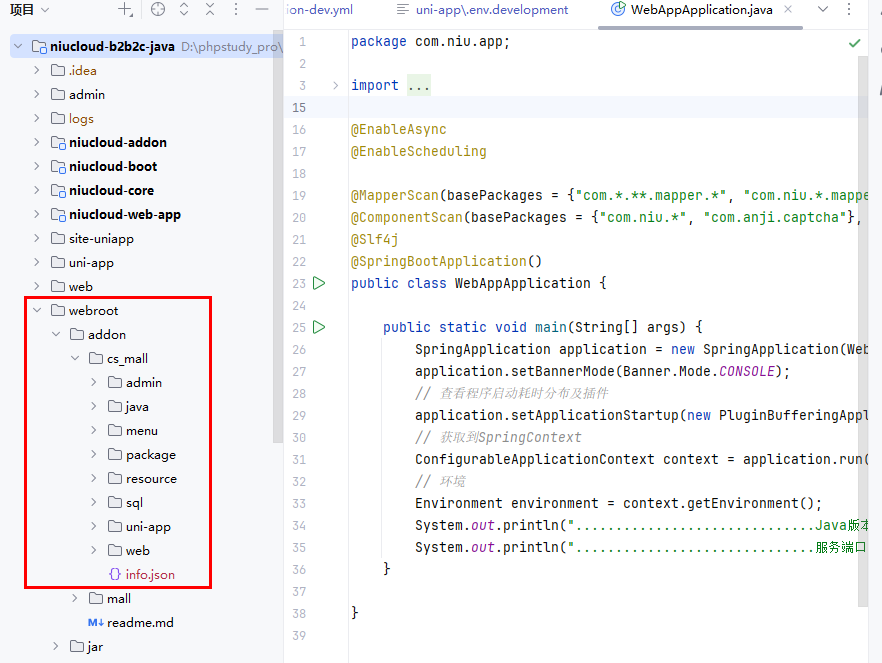The height and width of the screenshot is (663, 882).
Task: Click the locate opened file target icon
Action: 157,10
